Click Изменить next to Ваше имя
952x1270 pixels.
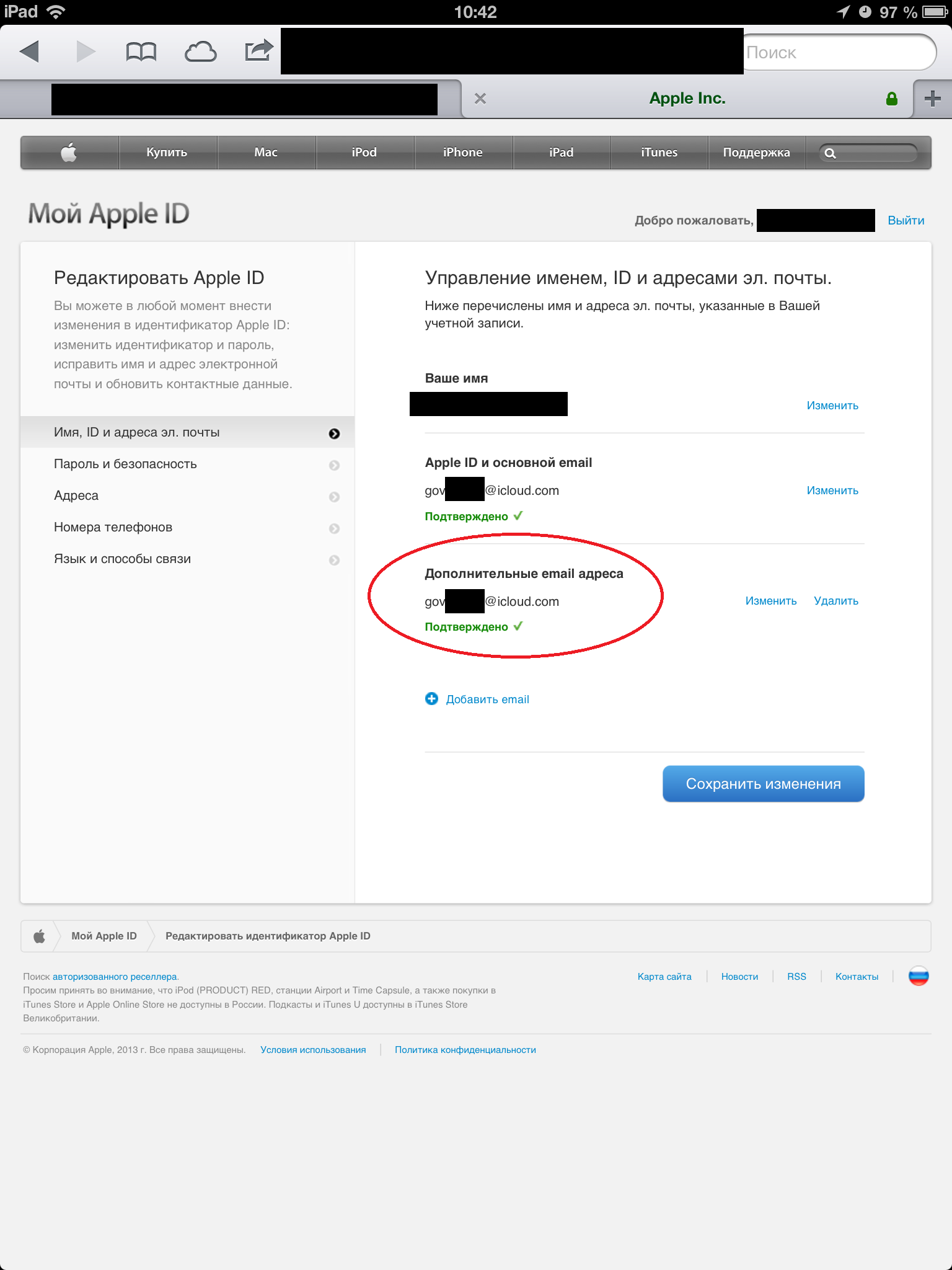(832, 406)
